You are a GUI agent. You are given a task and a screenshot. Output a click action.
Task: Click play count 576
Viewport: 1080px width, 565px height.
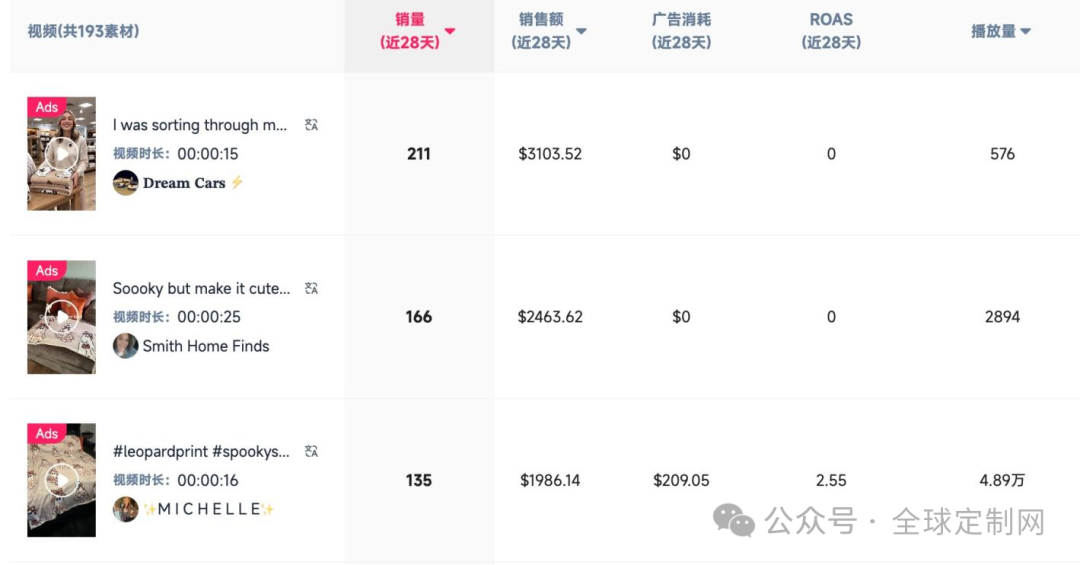pyautogui.click(x=1002, y=154)
